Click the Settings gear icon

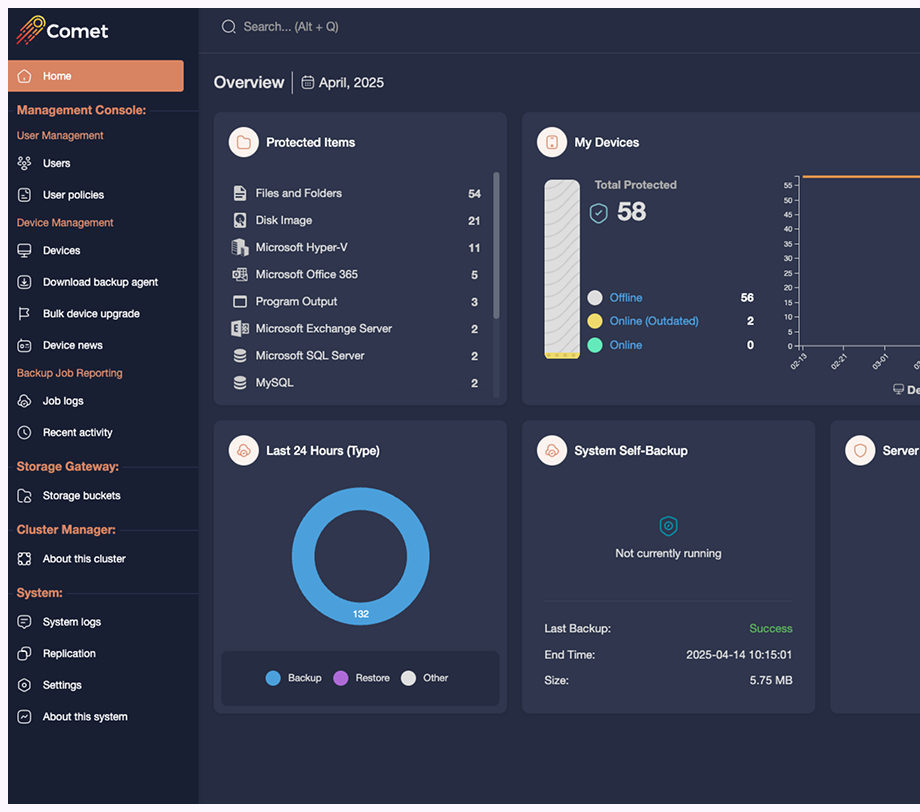24,685
